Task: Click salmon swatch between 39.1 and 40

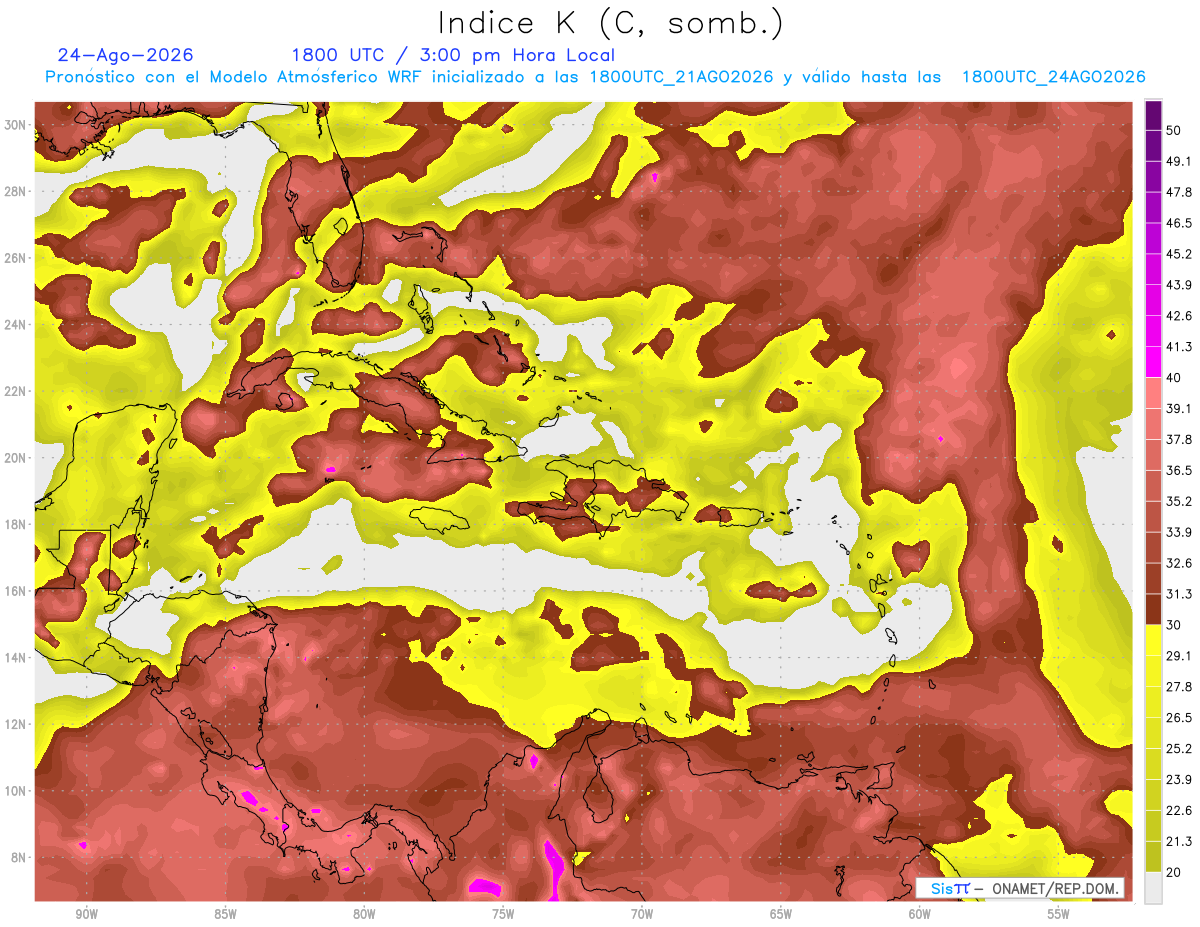Action: coord(1153,393)
